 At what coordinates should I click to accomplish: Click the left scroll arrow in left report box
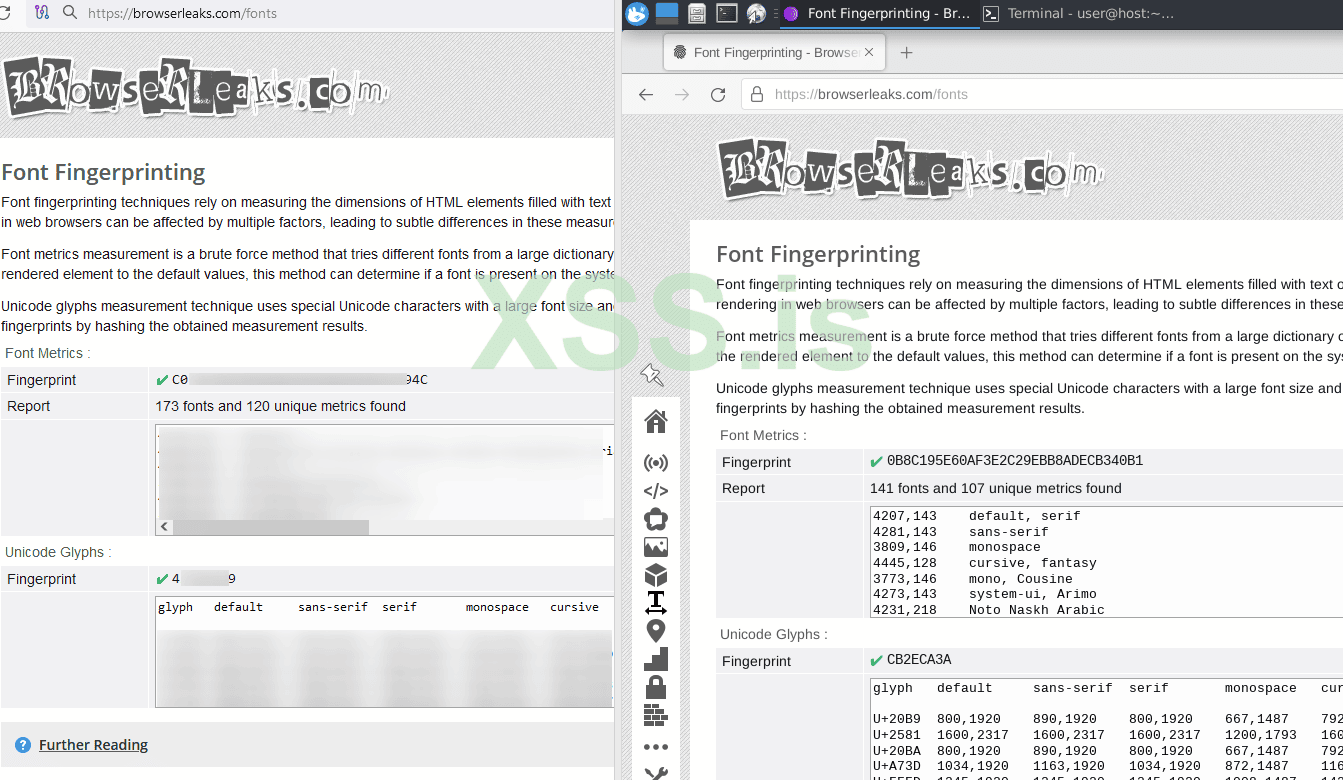(x=165, y=527)
